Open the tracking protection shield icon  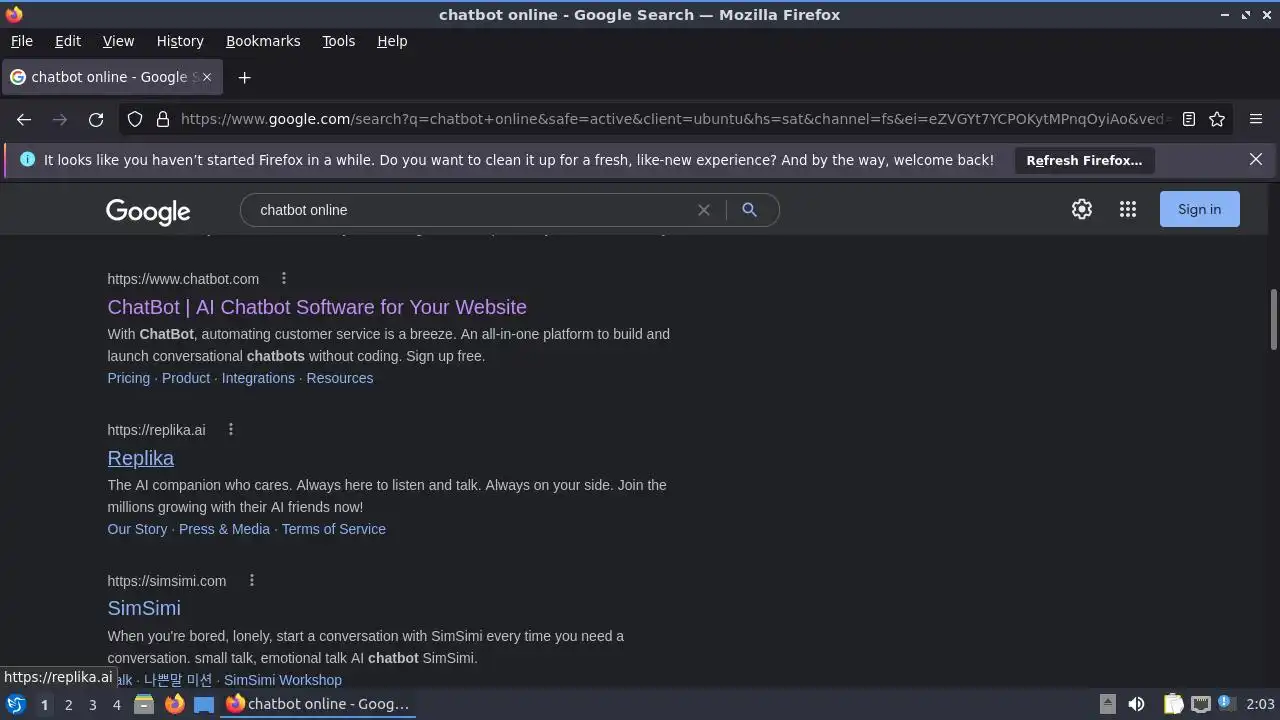click(135, 119)
